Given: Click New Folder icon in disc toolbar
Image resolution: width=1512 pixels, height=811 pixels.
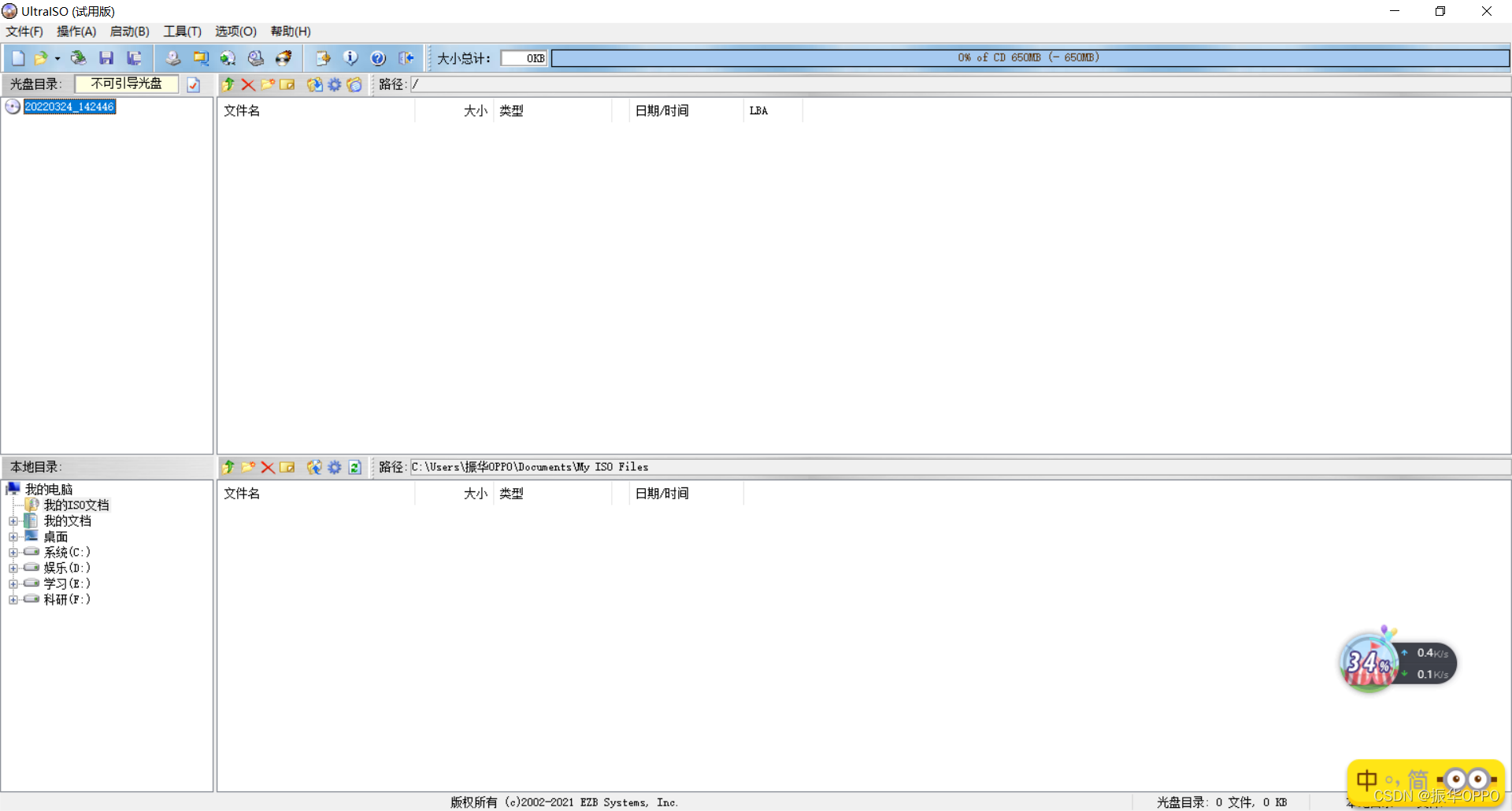Looking at the screenshot, I should (268, 84).
